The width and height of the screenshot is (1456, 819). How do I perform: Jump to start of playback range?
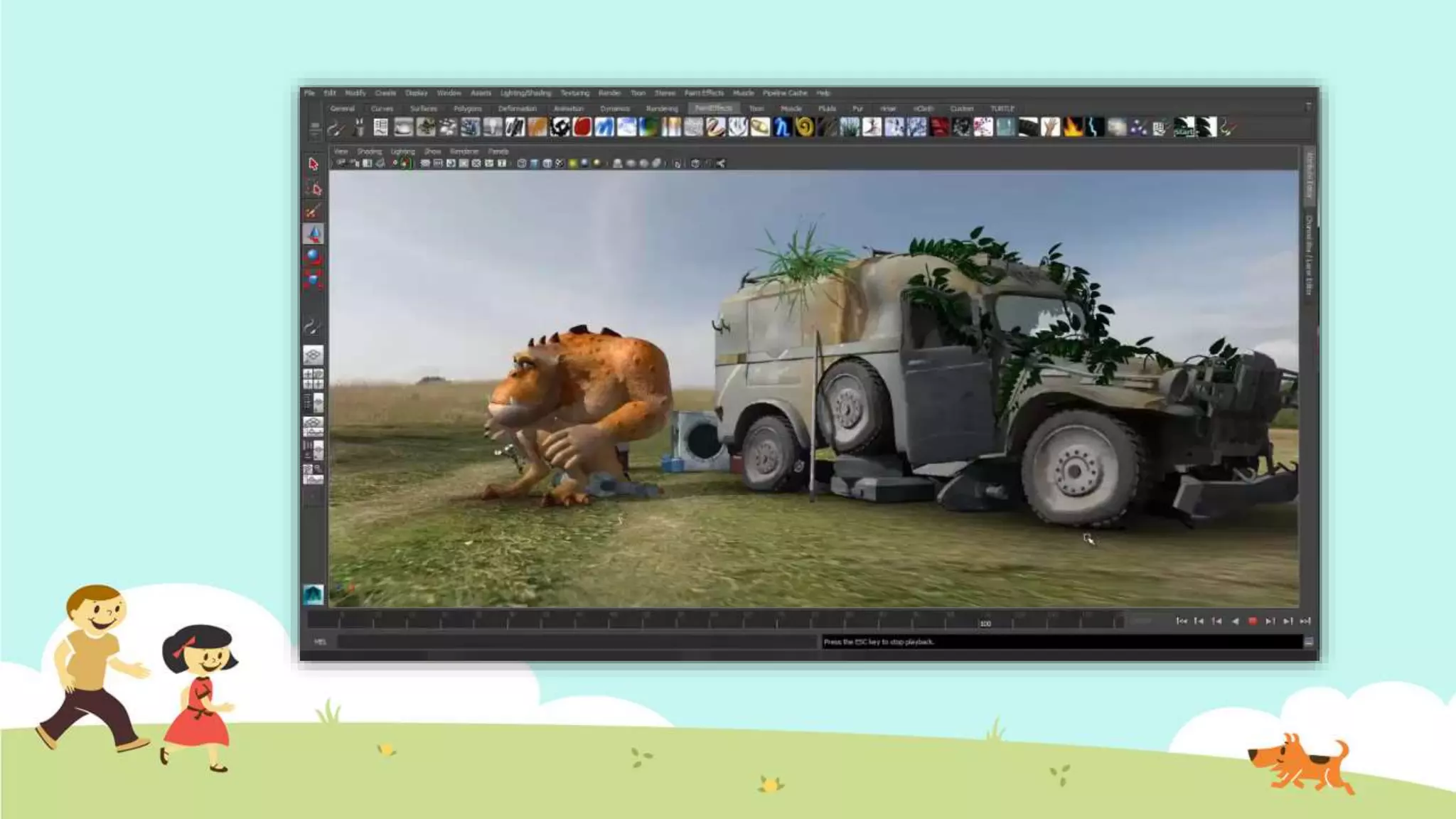pyautogui.click(x=1182, y=621)
